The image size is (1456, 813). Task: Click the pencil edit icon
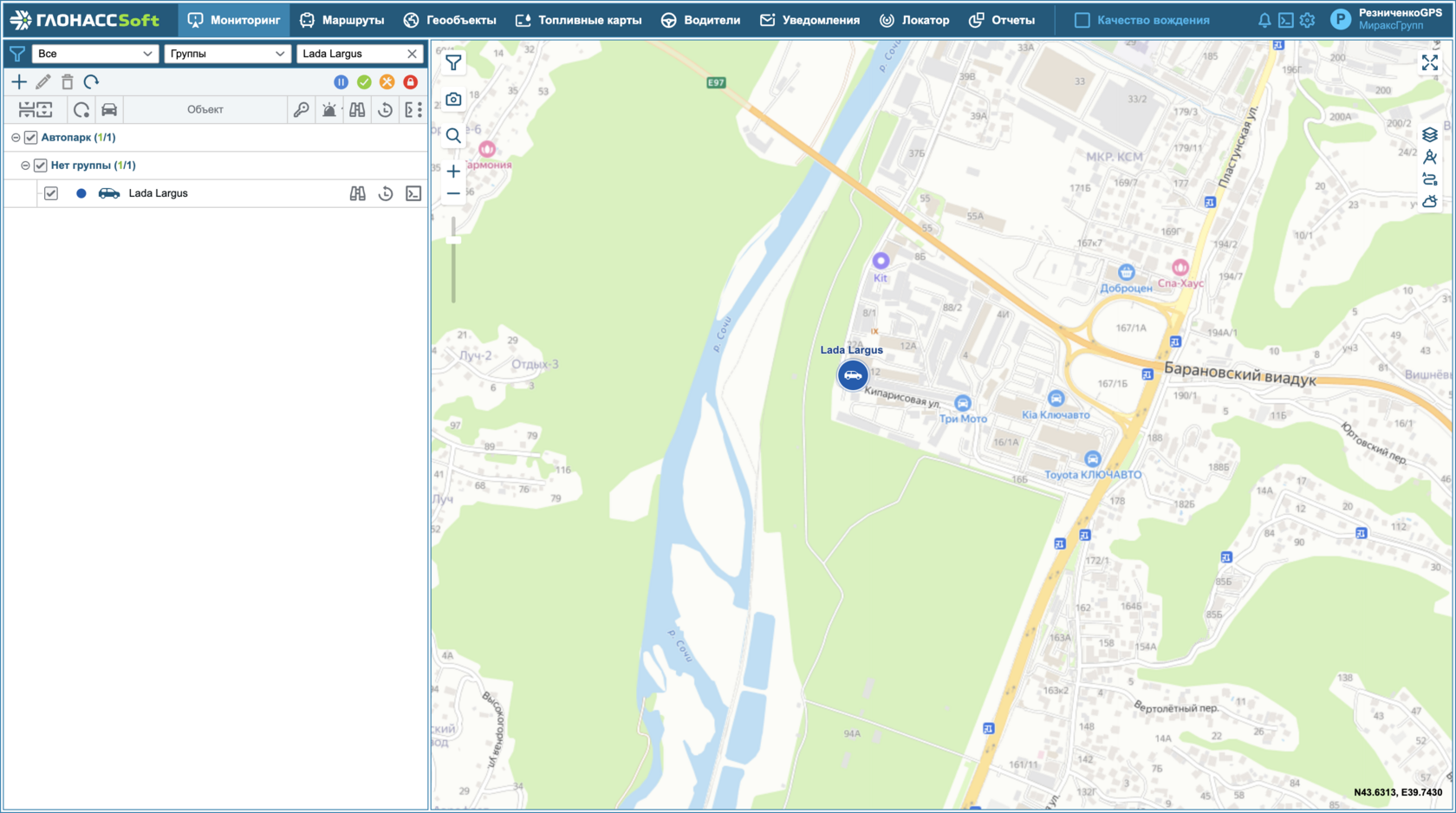43,82
